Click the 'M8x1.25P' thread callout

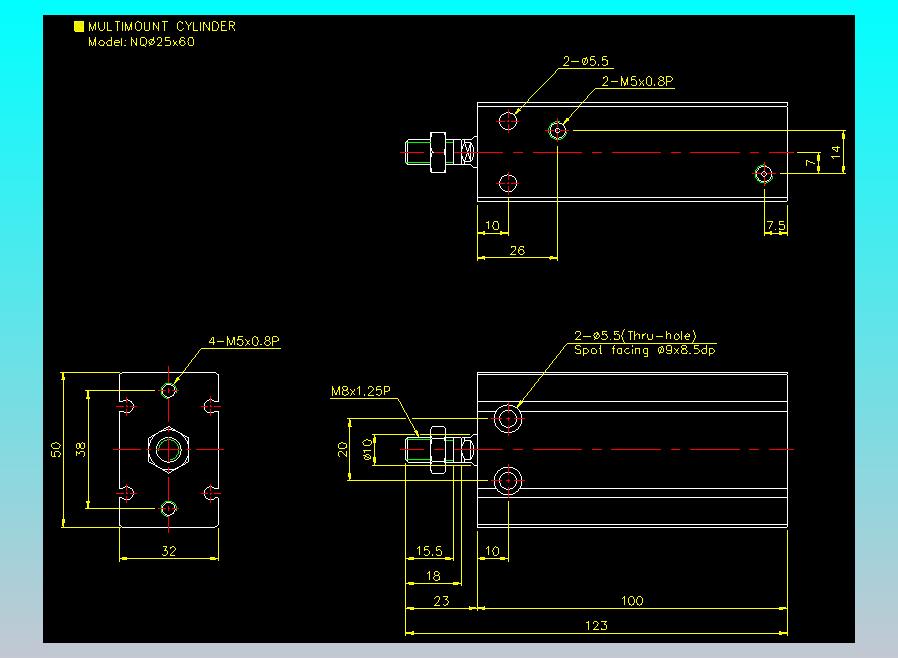point(361,391)
